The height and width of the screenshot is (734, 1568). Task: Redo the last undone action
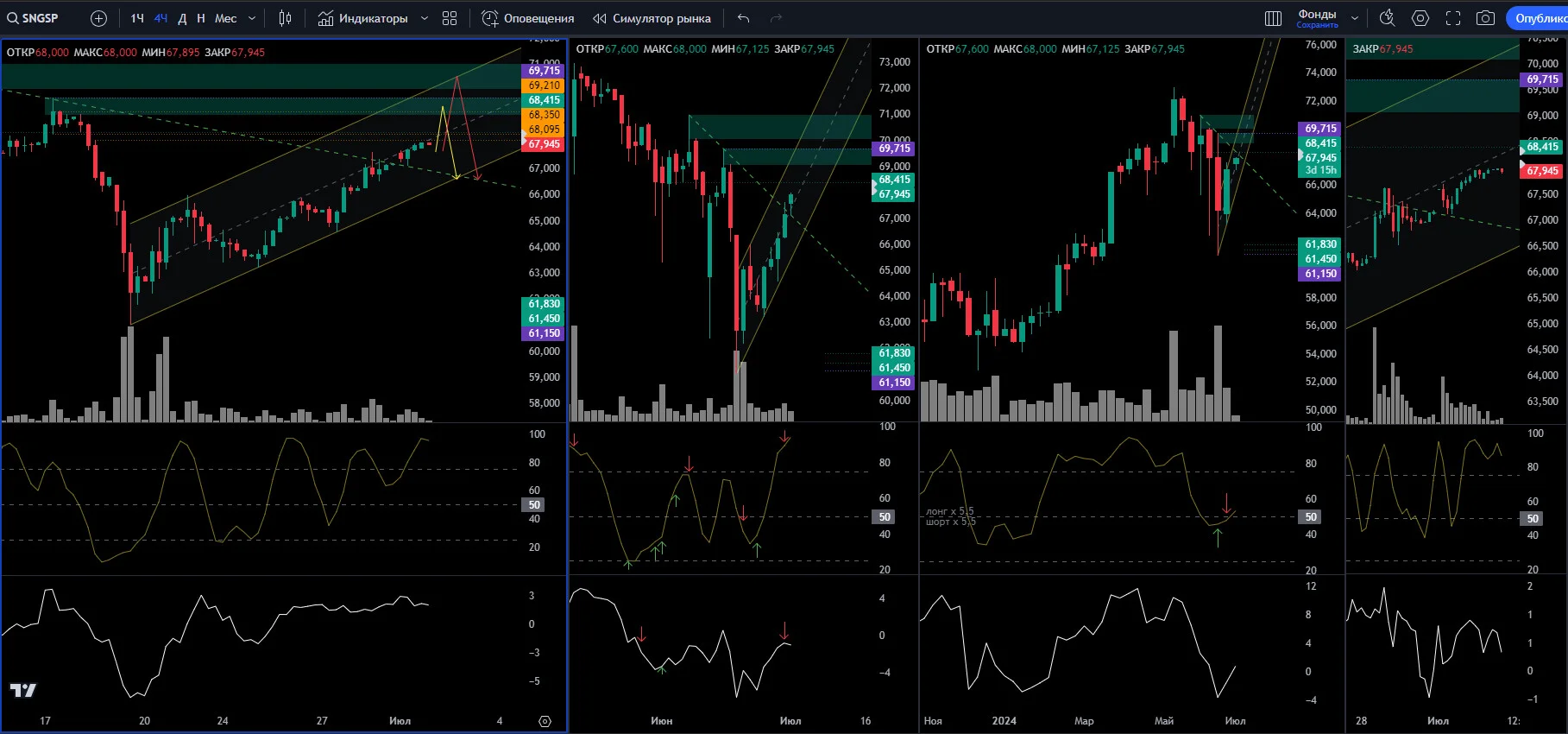click(776, 18)
